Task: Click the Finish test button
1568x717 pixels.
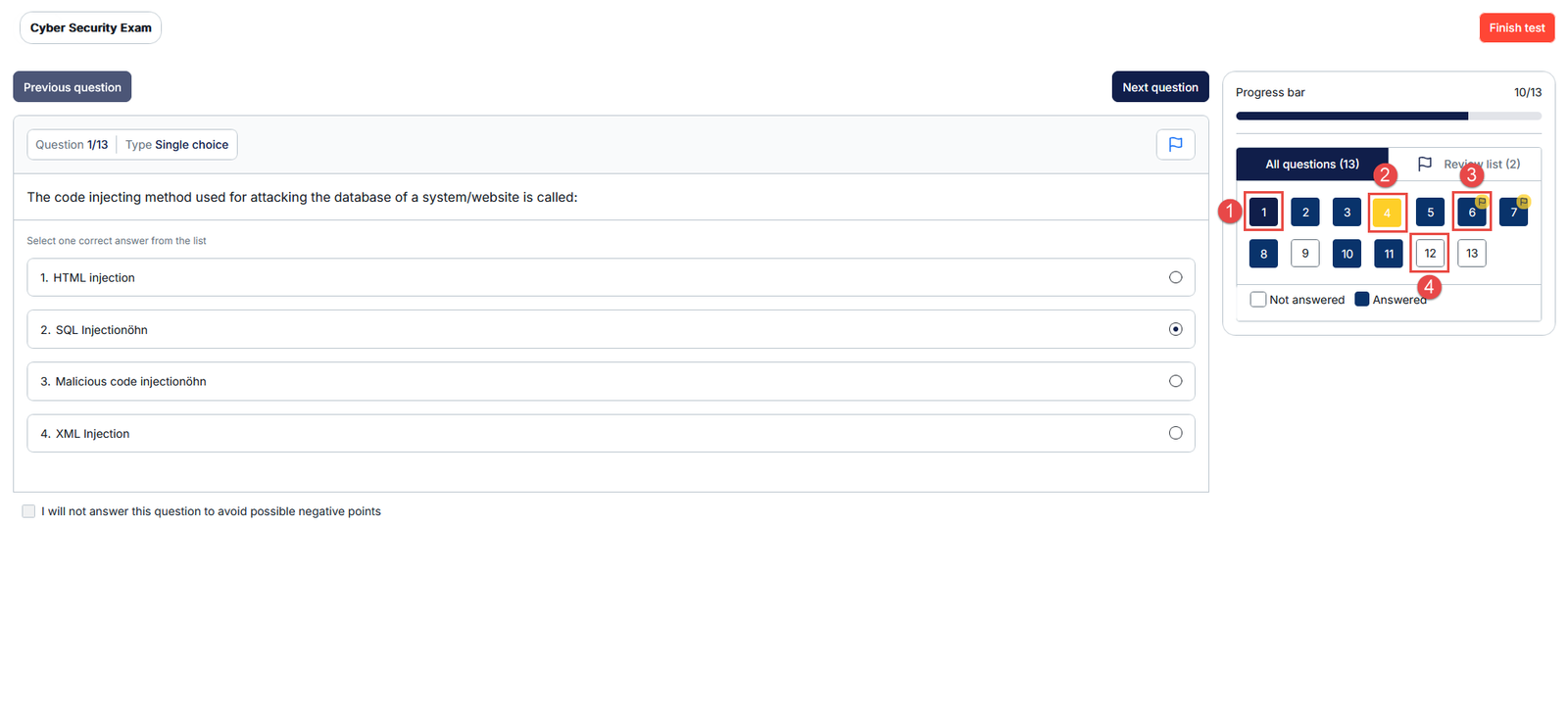Action: 1517,27
